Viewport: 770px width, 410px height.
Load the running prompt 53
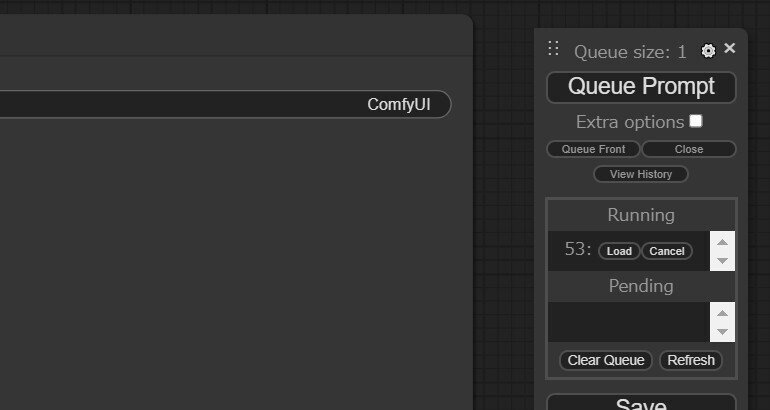coord(619,251)
